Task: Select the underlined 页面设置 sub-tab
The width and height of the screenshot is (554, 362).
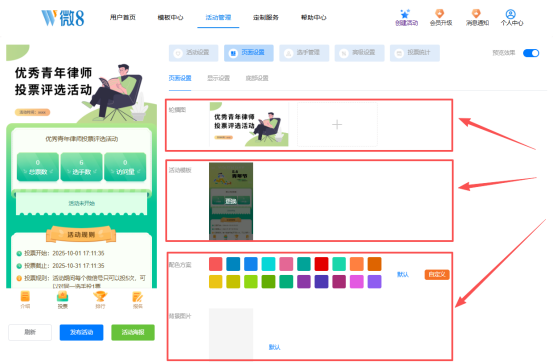Action: [180, 78]
